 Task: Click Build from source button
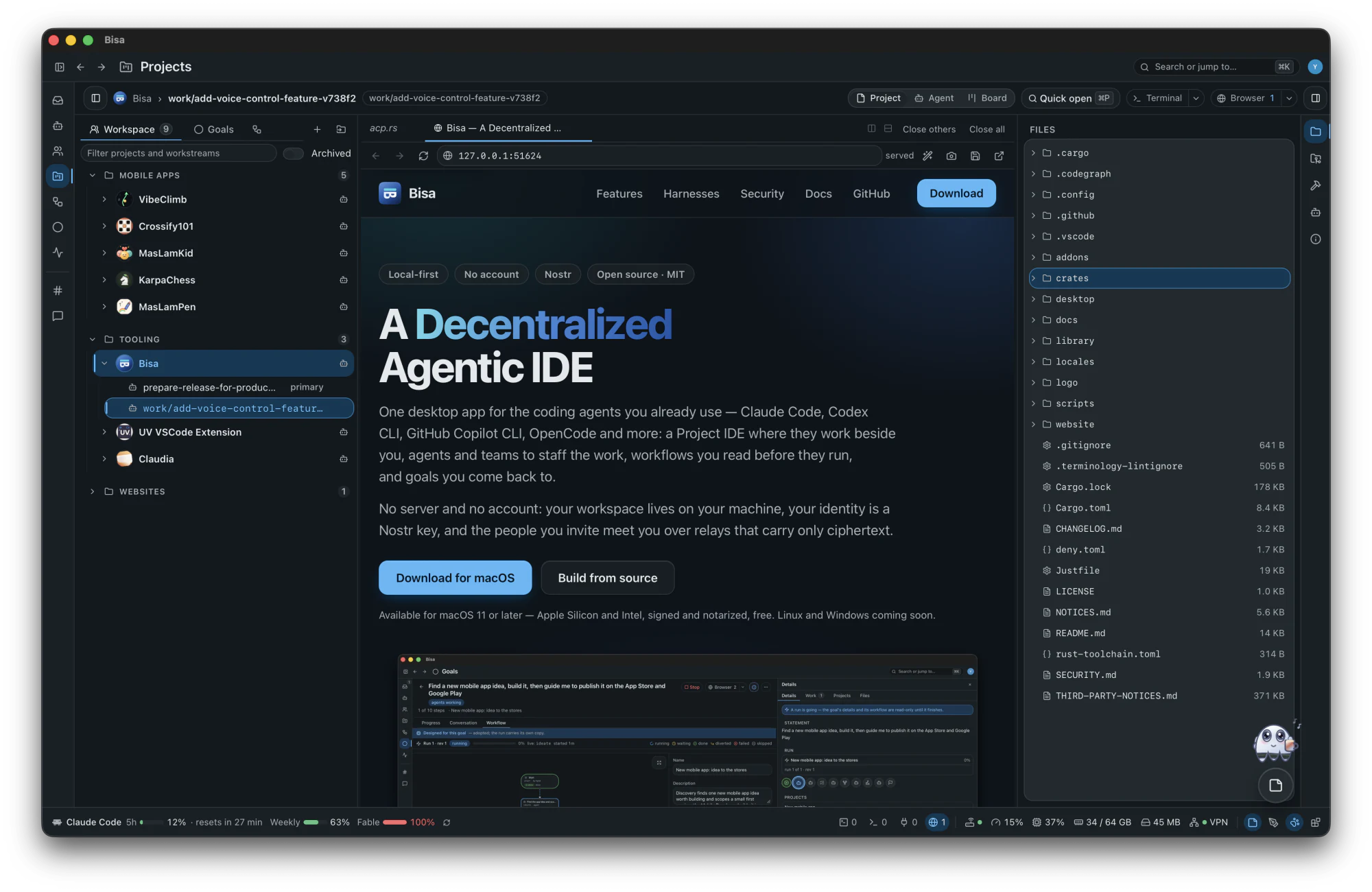tap(607, 578)
